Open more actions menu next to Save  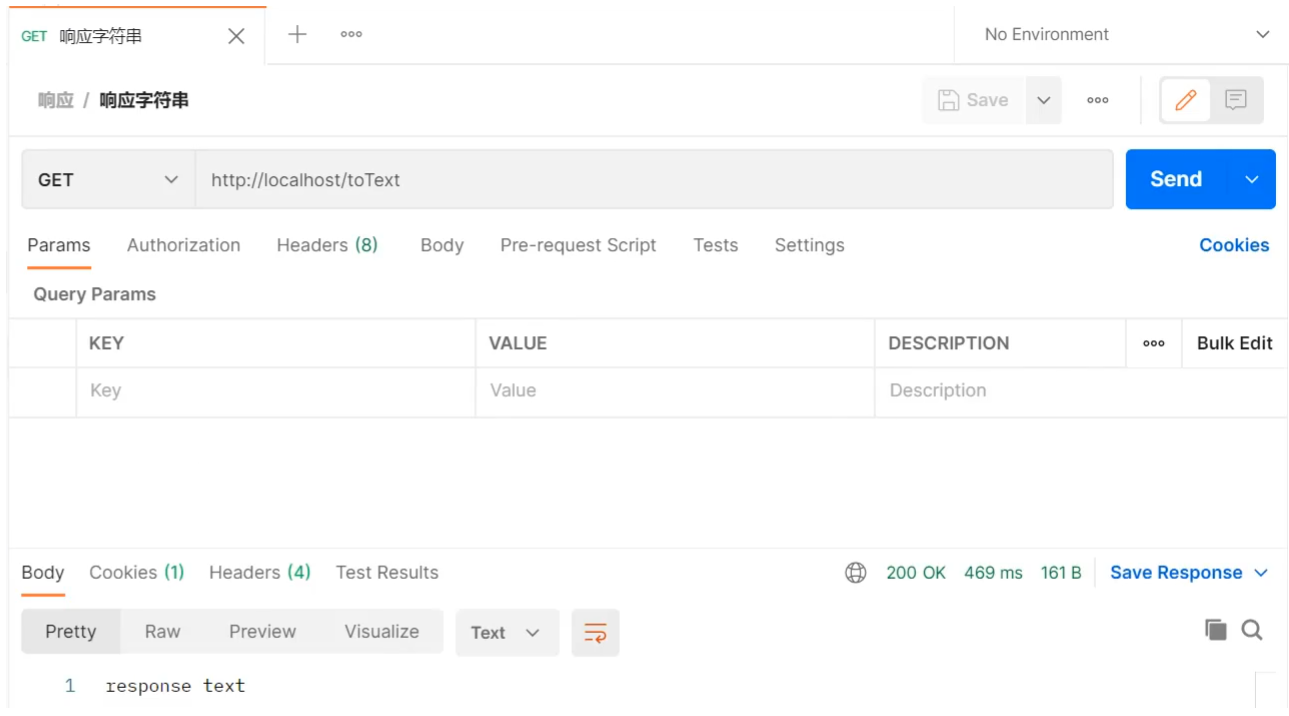click(x=1097, y=100)
